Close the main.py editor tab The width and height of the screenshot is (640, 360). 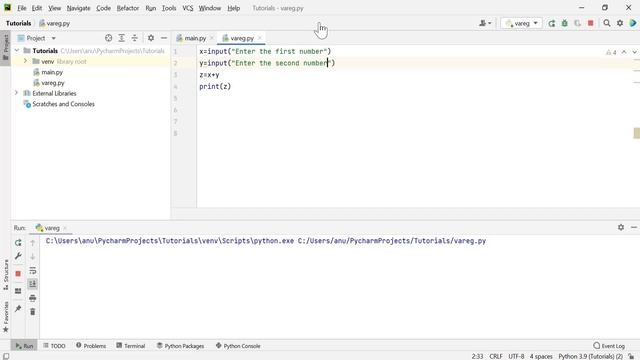[212, 38]
